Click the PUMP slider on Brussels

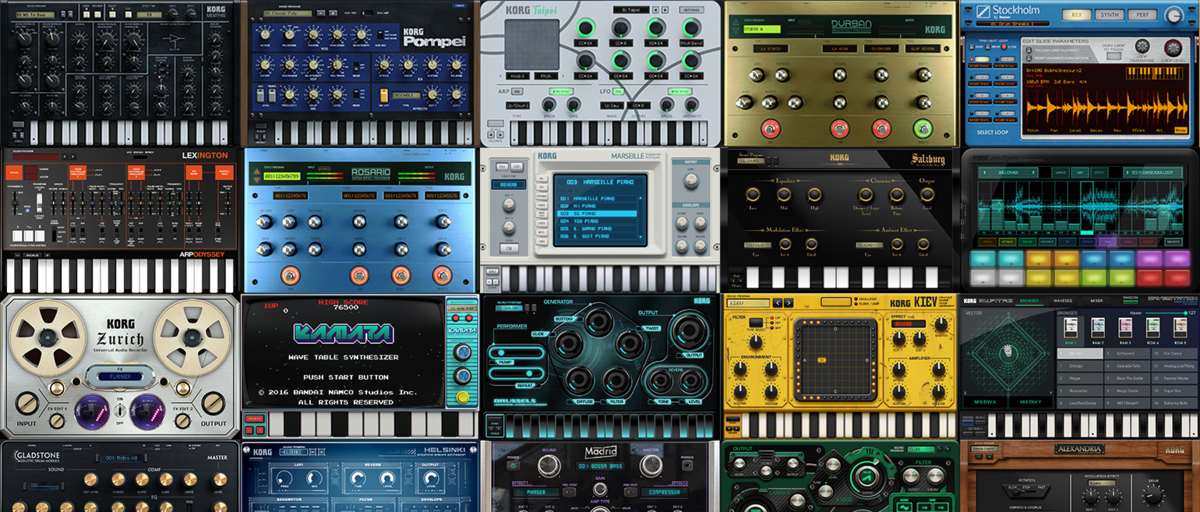coord(516,352)
